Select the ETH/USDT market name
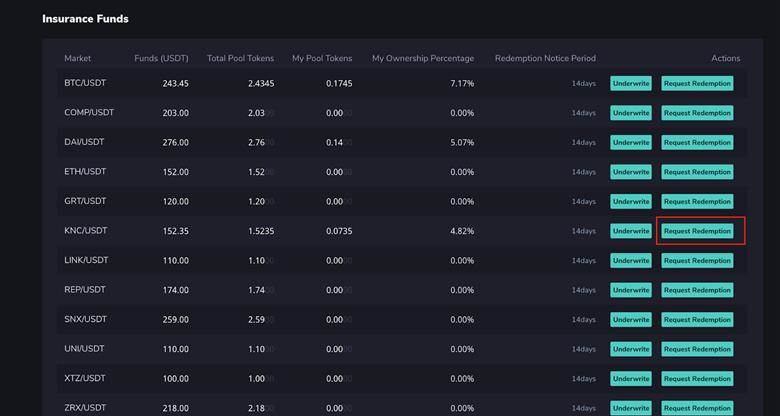This screenshot has width=780, height=416. tap(85, 172)
